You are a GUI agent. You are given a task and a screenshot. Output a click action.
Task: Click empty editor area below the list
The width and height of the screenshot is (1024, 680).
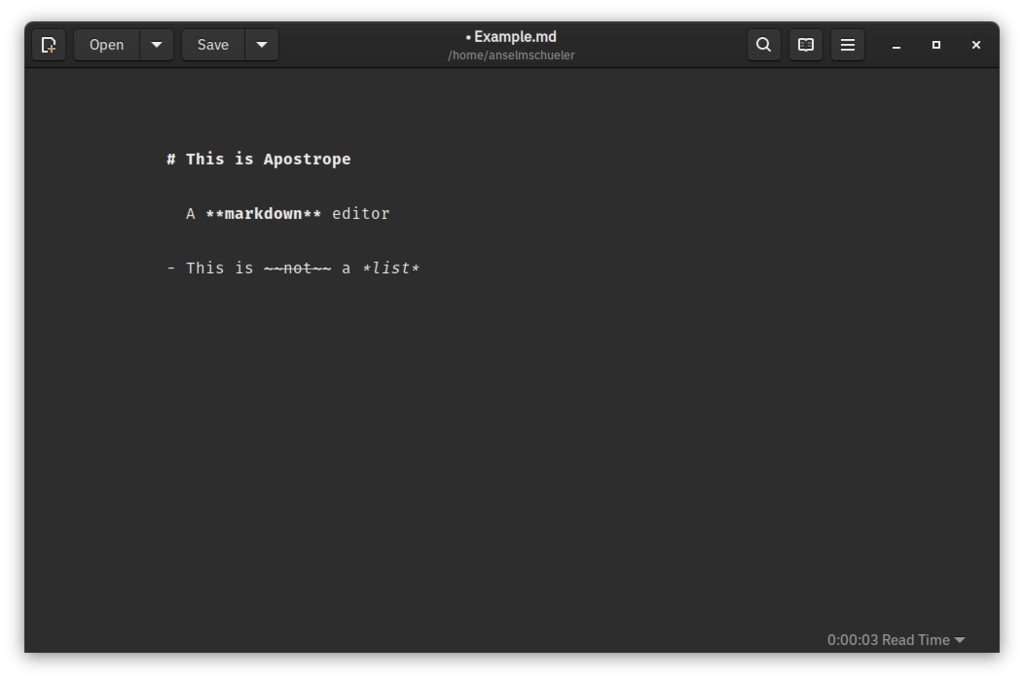[511, 444]
